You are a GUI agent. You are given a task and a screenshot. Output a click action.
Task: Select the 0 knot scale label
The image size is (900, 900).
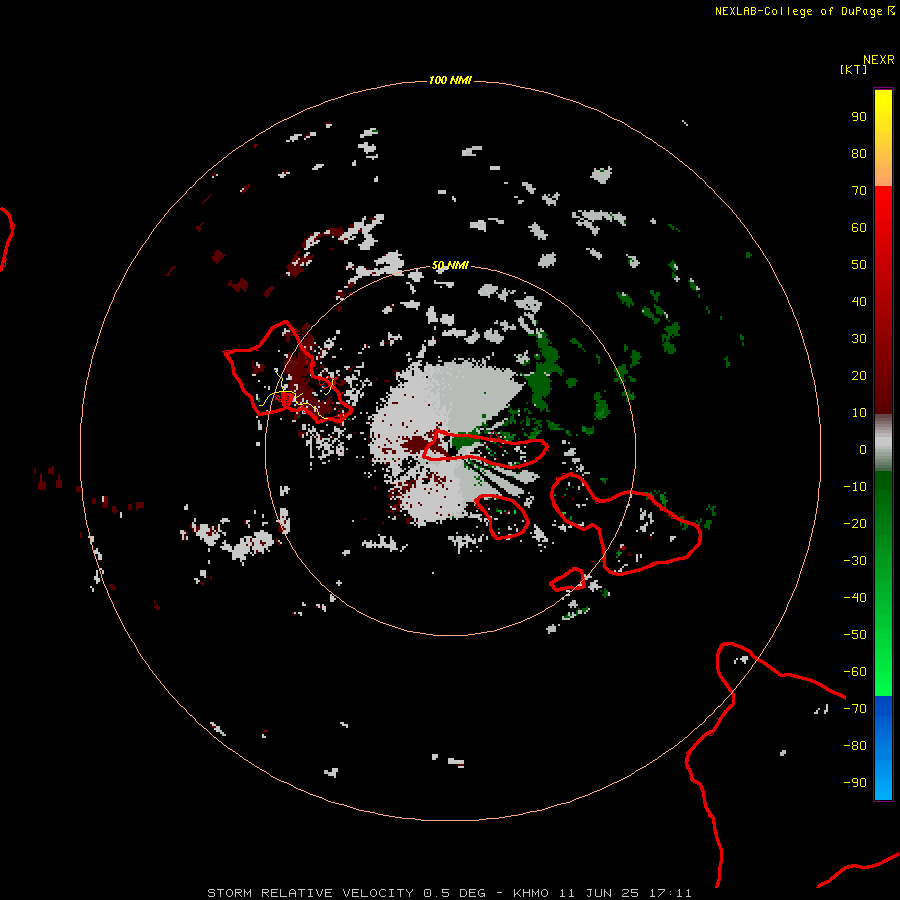(x=863, y=450)
